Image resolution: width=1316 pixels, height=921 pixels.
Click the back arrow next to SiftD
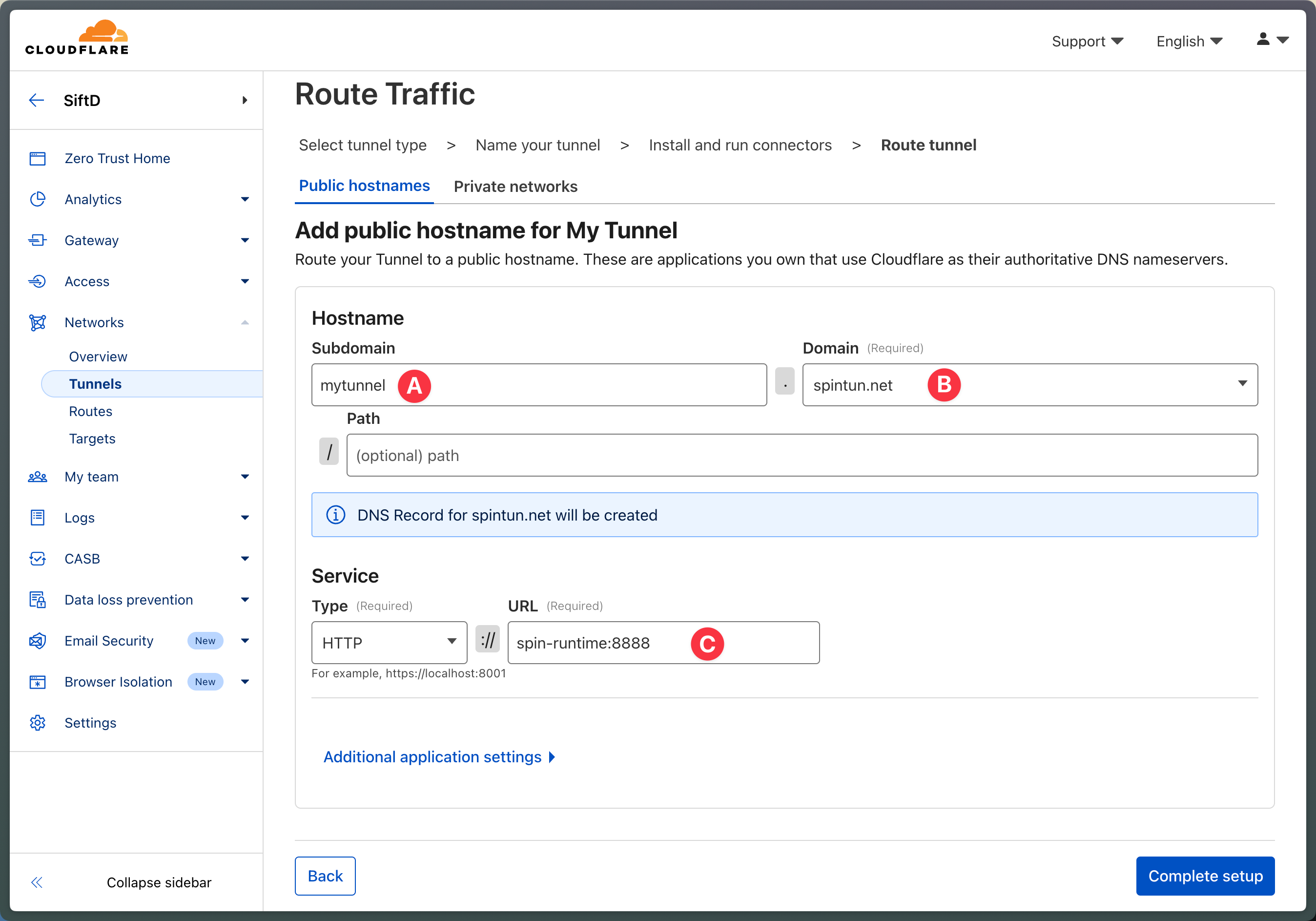(37, 101)
